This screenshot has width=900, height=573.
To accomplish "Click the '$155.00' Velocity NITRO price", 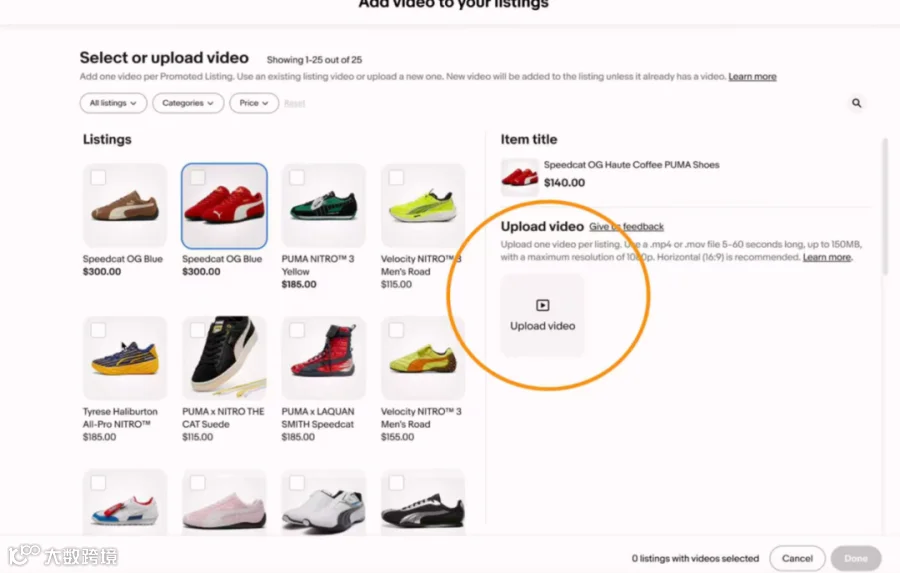I will pyautogui.click(x=397, y=437).
